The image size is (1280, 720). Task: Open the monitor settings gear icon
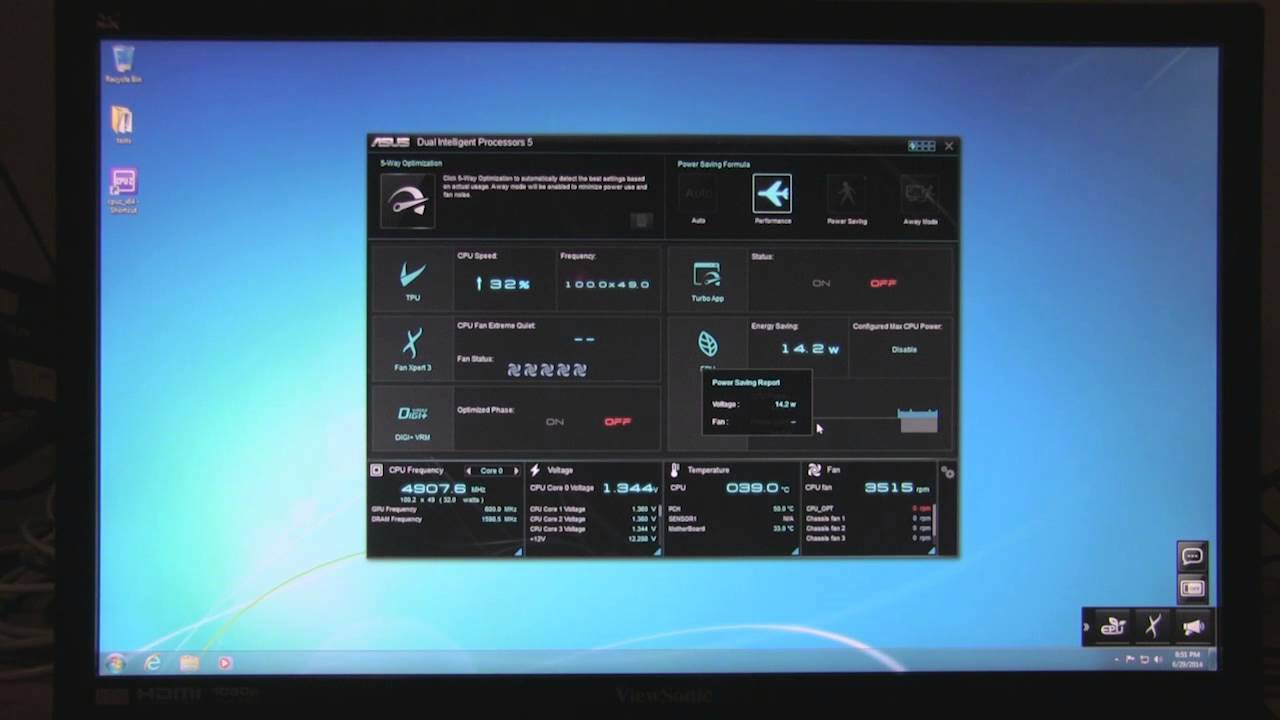[948, 473]
